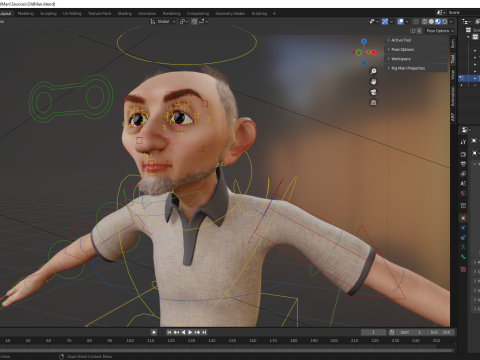Screen dimensions: 480x360
Task: Select the View tab in sidebar
Action: (x=453, y=75)
